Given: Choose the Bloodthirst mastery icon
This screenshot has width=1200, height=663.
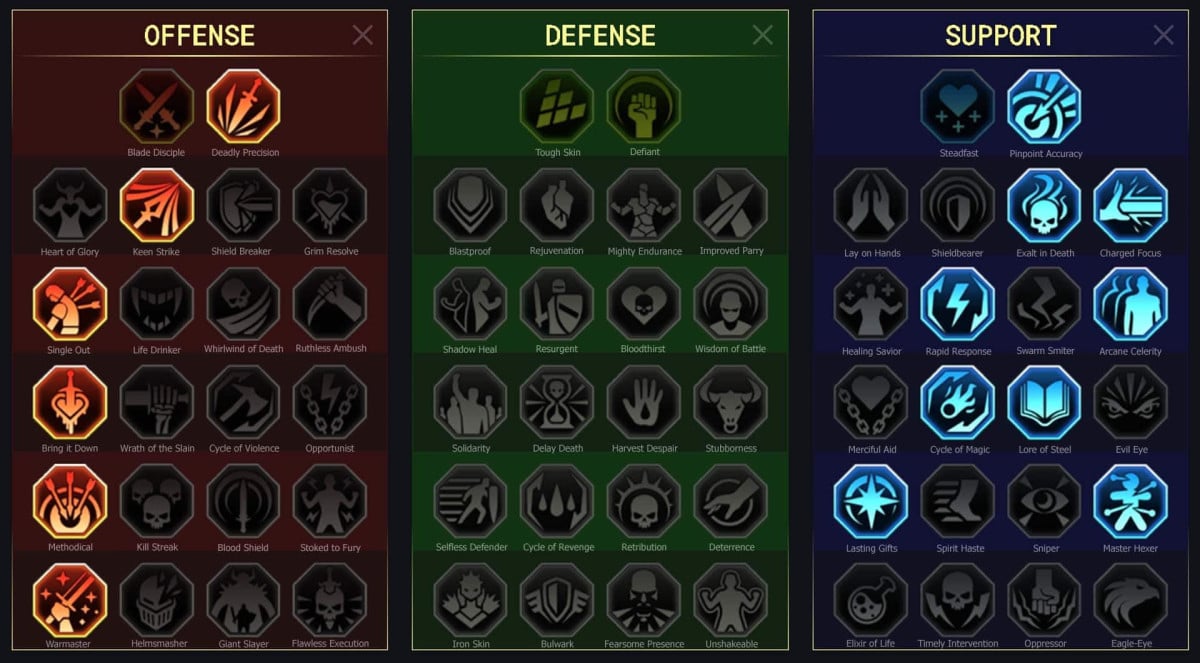Looking at the screenshot, I should tap(644, 303).
